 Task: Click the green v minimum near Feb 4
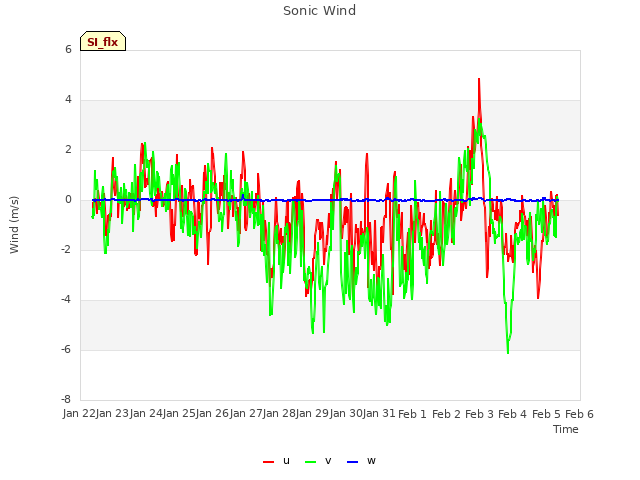[x=508, y=353]
